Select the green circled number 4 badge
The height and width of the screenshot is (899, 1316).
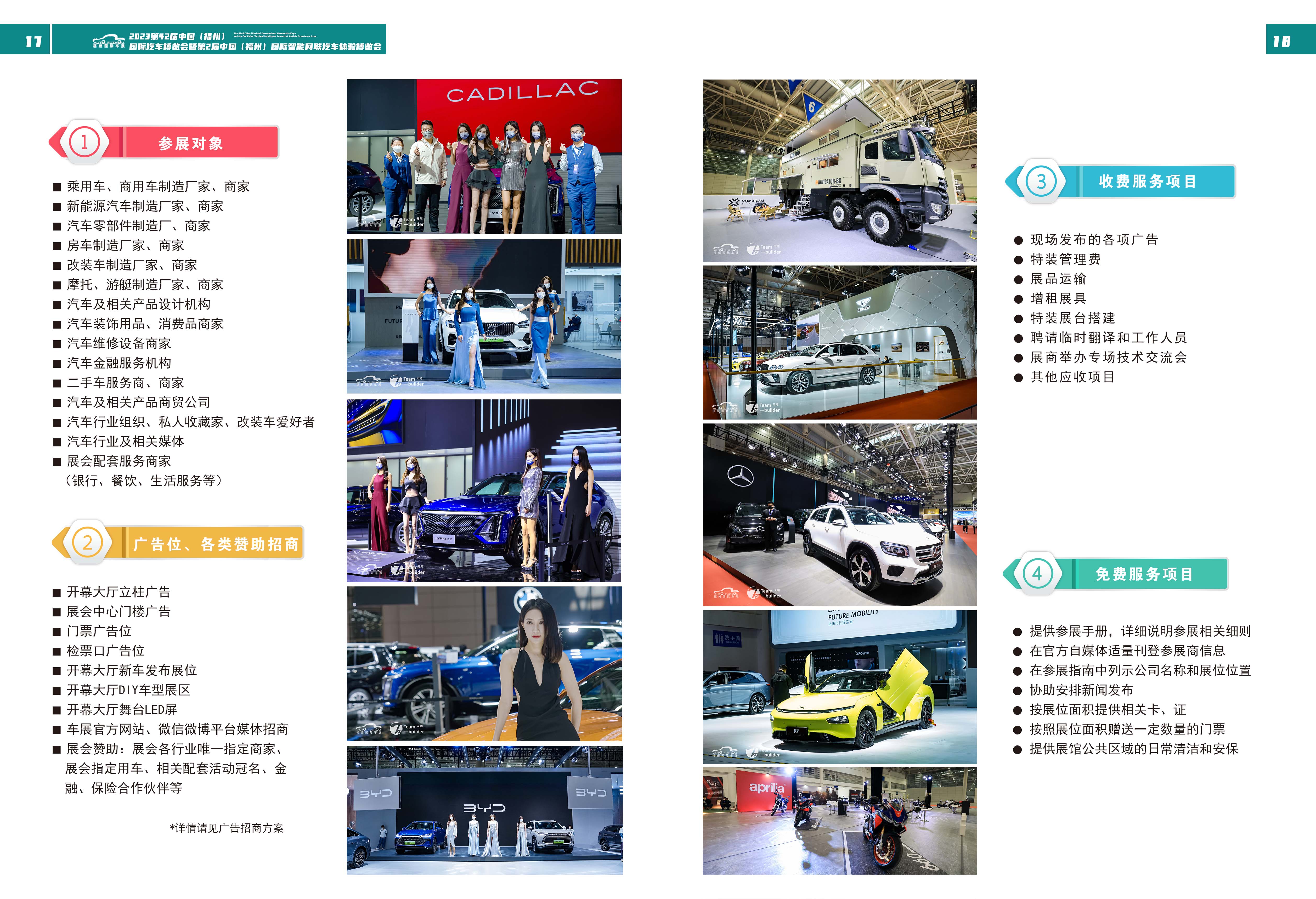click(1037, 573)
